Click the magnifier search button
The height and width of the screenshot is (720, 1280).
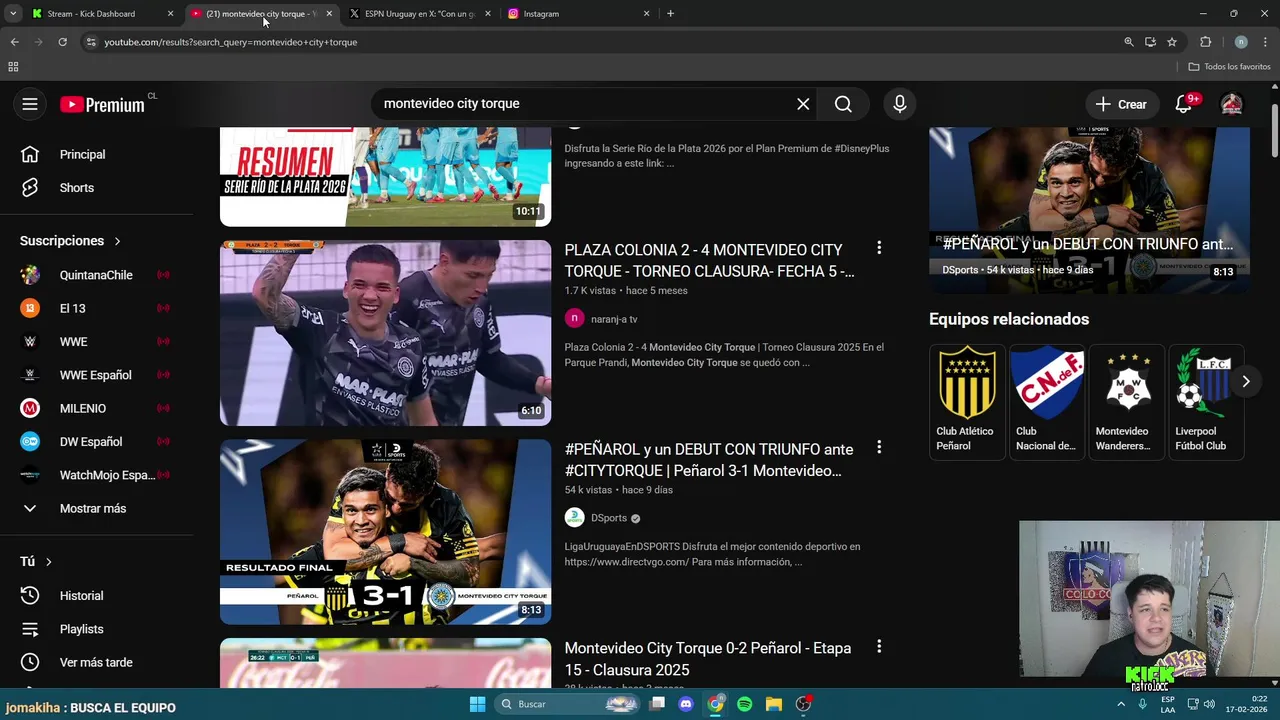(843, 104)
